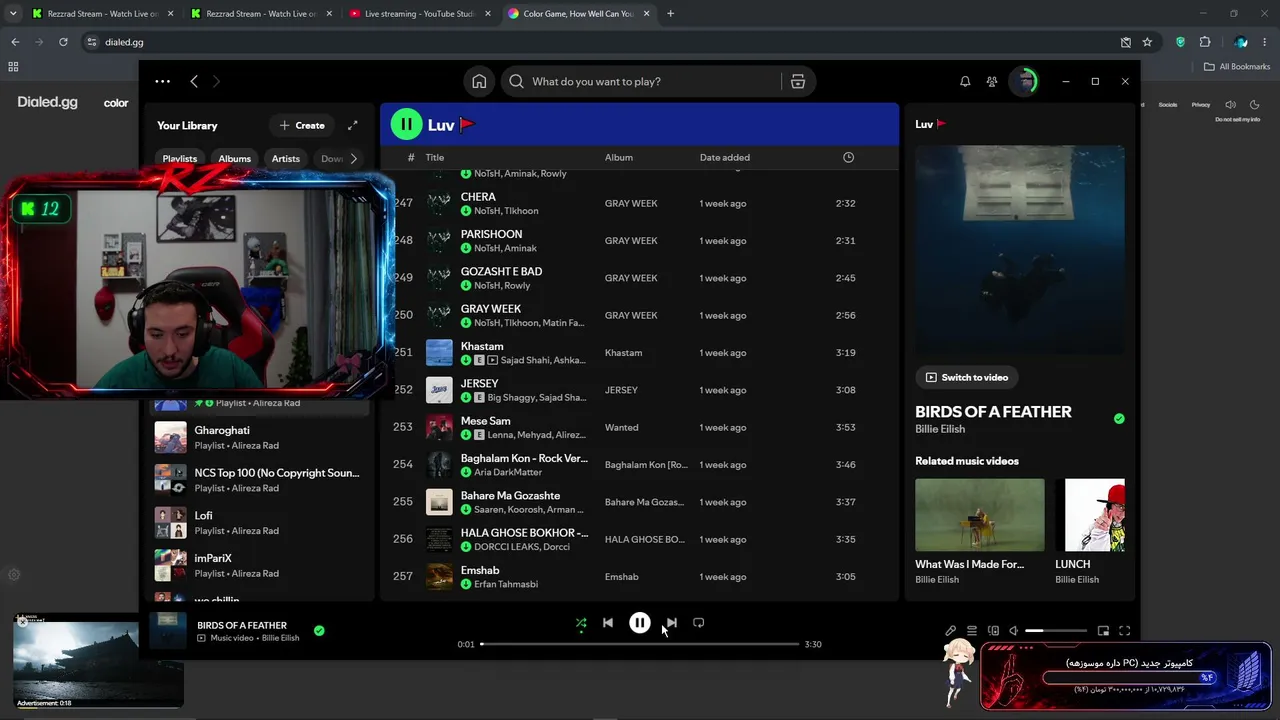Sort tracks by duration clock icon
The image size is (1280, 720).
(848, 157)
